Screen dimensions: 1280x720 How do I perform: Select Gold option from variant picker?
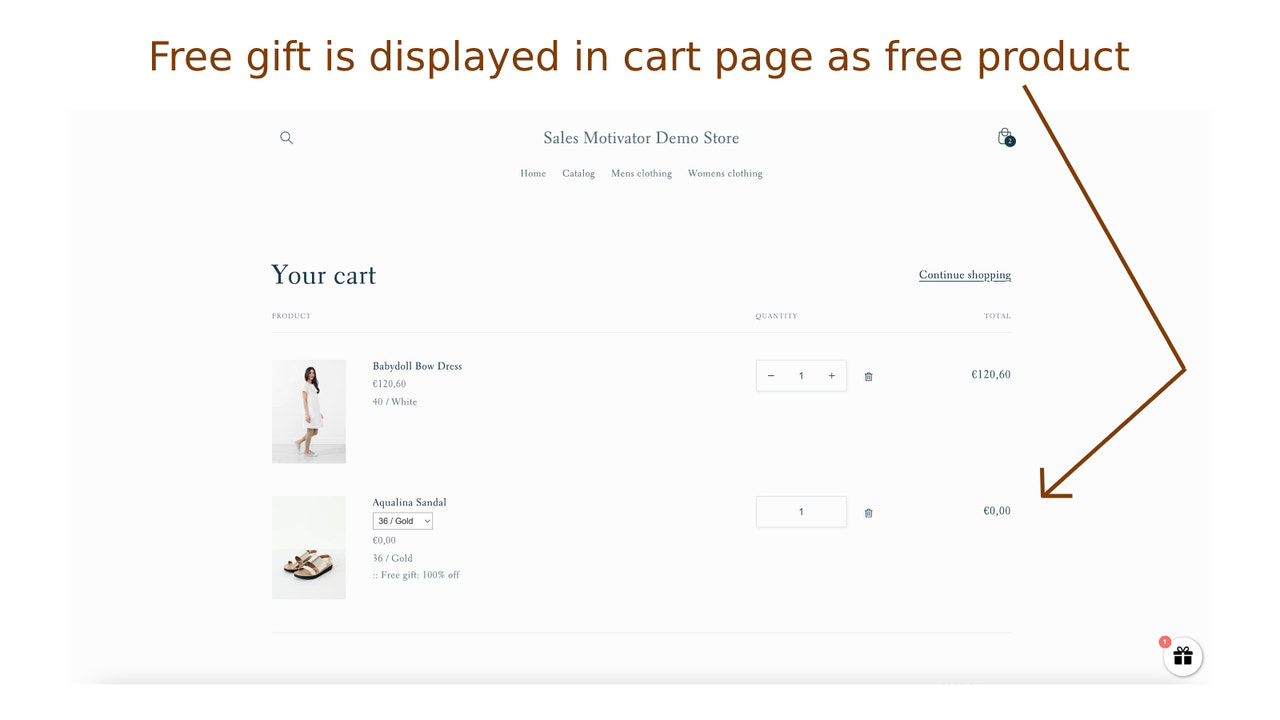tap(402, 520)
